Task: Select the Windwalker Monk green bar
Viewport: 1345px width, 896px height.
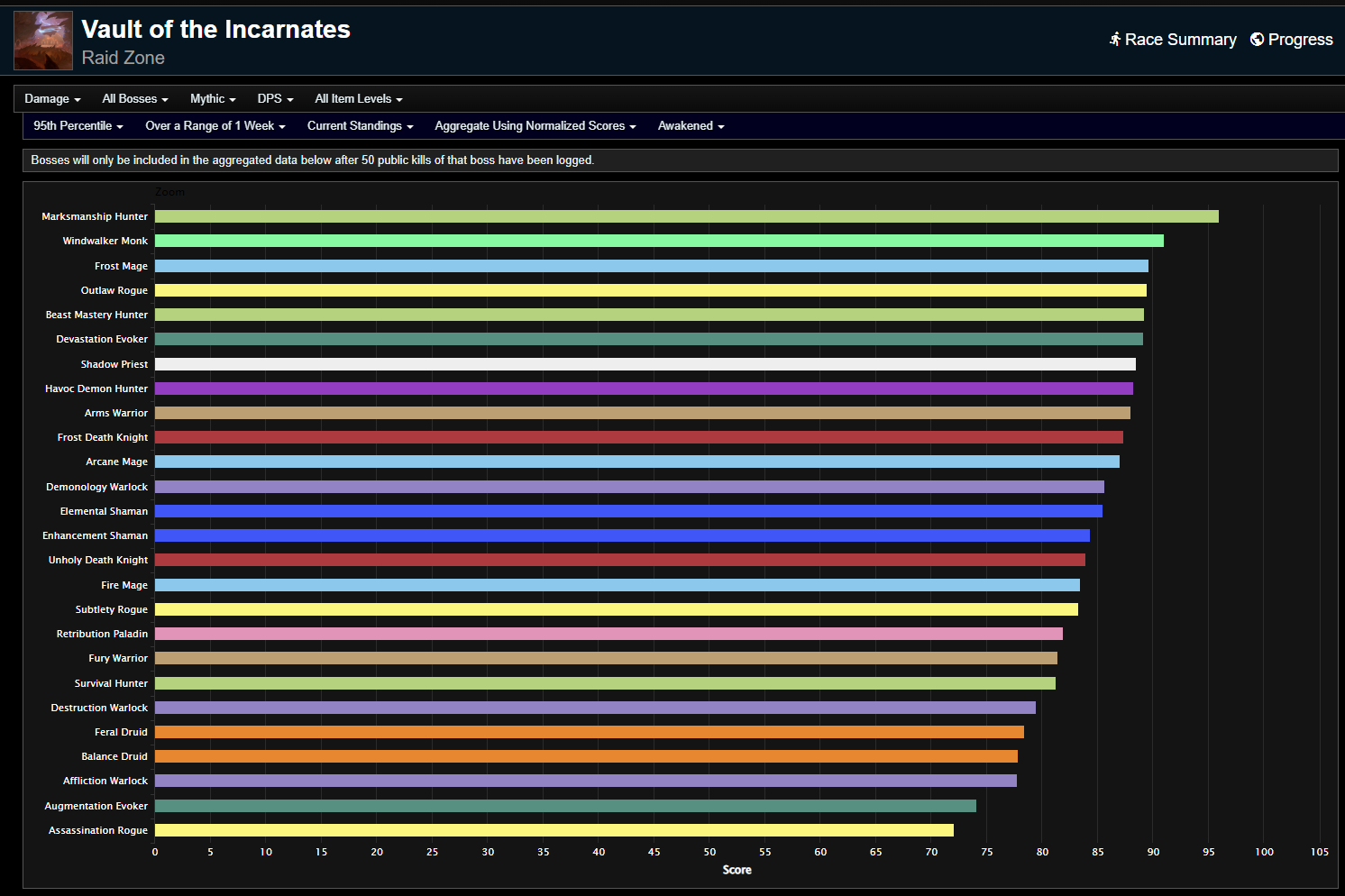Action: [659, 241]
